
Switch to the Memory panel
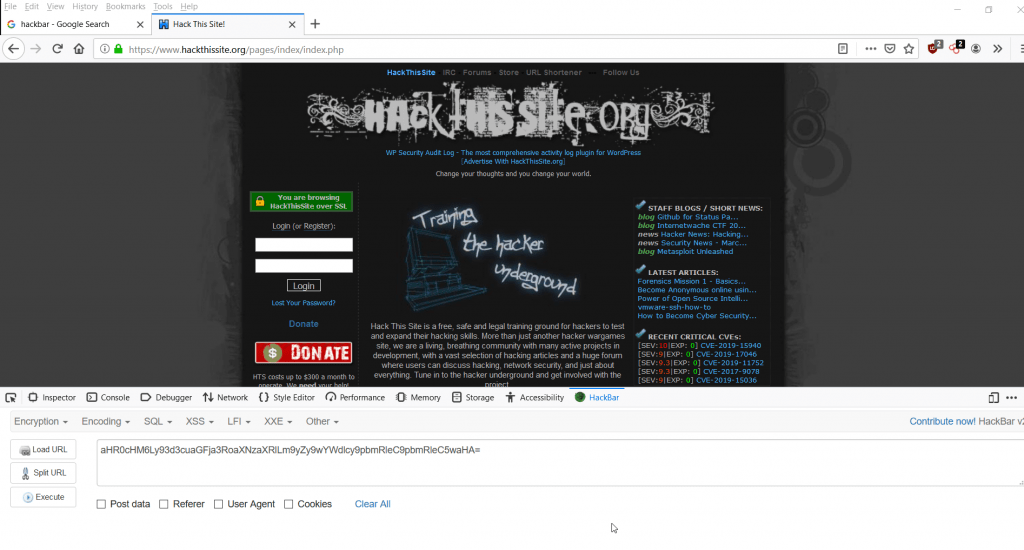click(419, 397)
